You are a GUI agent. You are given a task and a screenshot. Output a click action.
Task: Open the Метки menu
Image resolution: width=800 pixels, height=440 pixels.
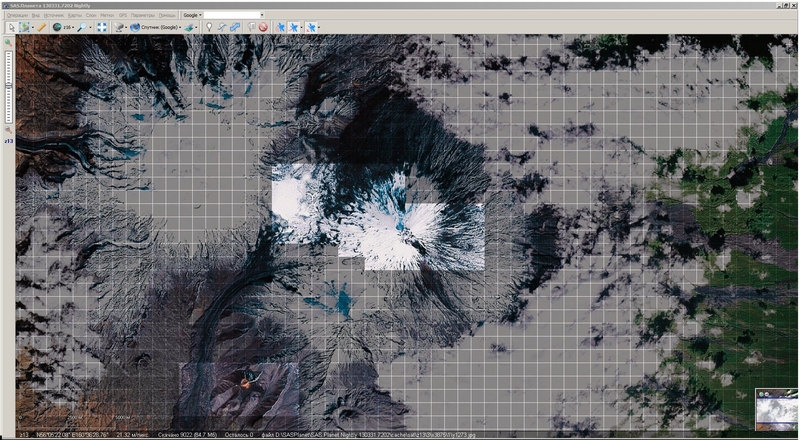tap(106, 16)
